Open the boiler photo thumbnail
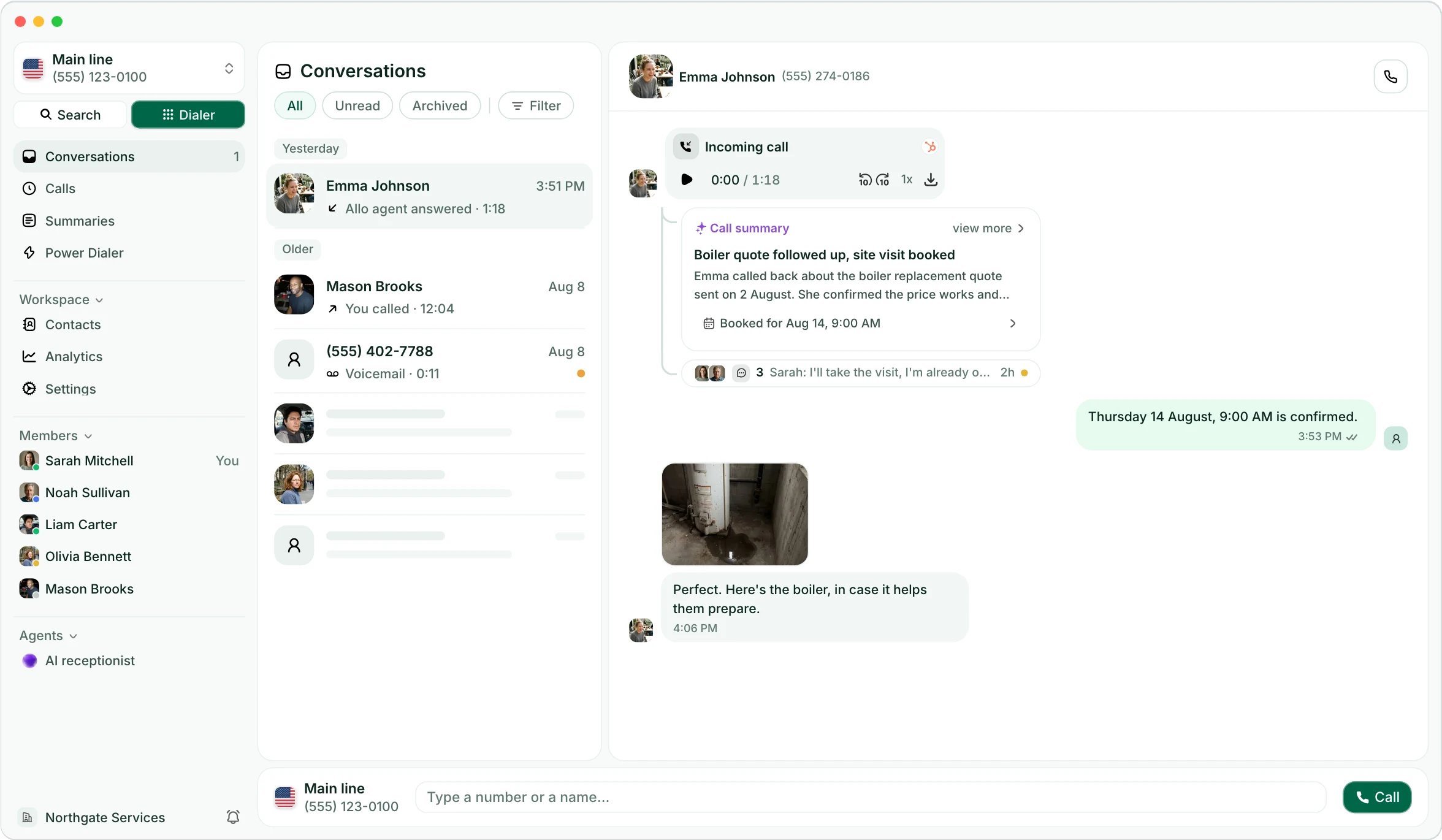1442x840 pixels. [734, 514]
